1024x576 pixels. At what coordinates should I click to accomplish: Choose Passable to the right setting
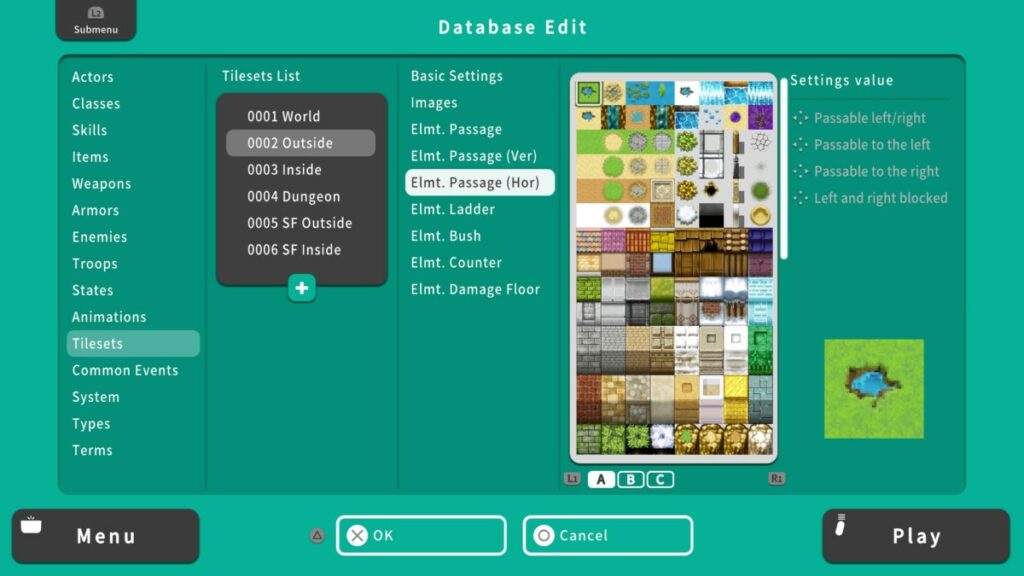point(867,171)
